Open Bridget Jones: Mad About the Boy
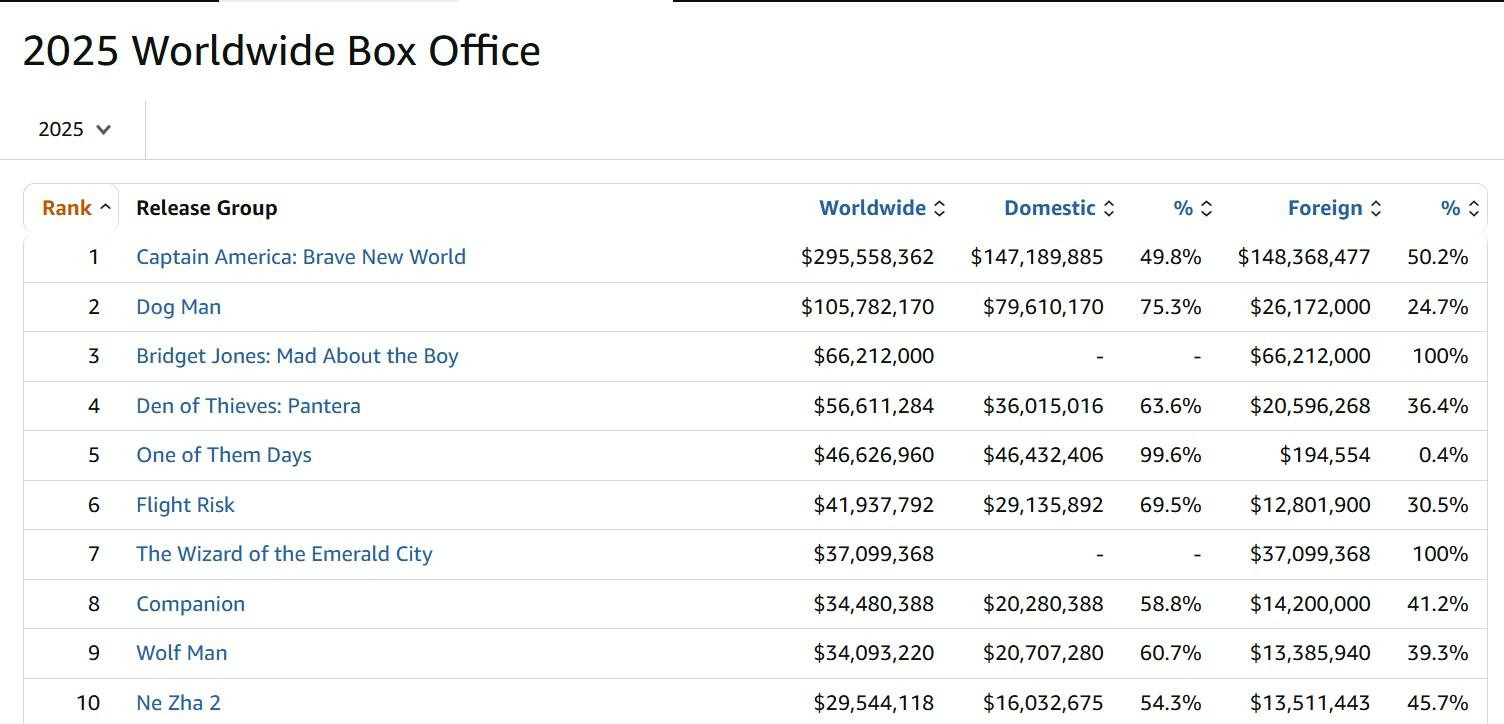The image size is (1504, 724). [x=297, y=356]
